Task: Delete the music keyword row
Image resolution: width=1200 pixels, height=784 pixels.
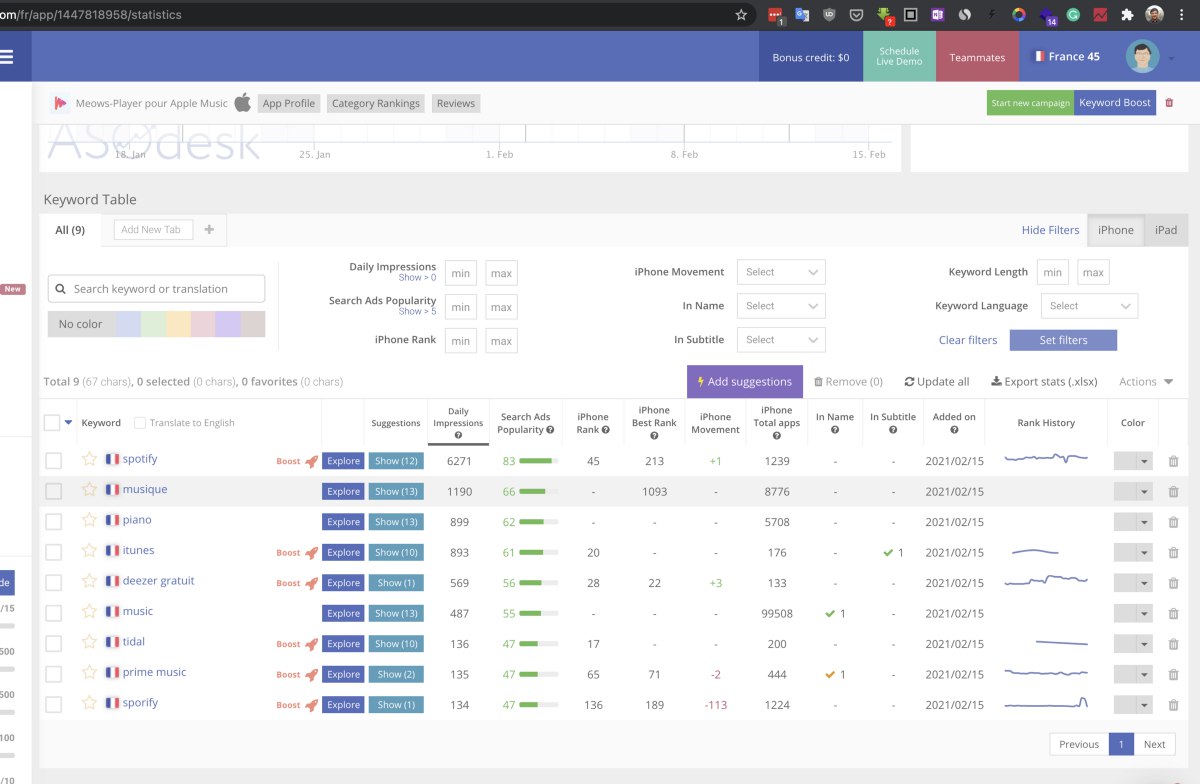Action: point(1173,613)
